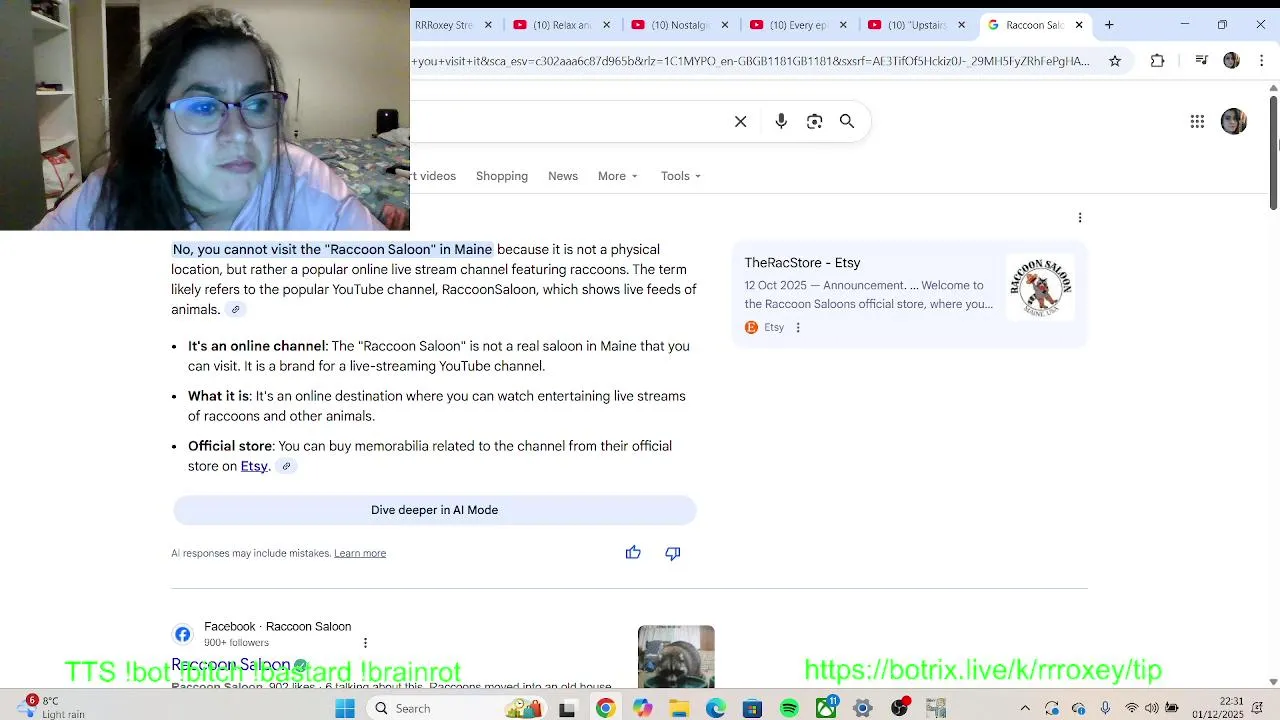Screen dimensions: 1280x720
Task: Start voice search with the microphone icon
Action: point(781,122)
